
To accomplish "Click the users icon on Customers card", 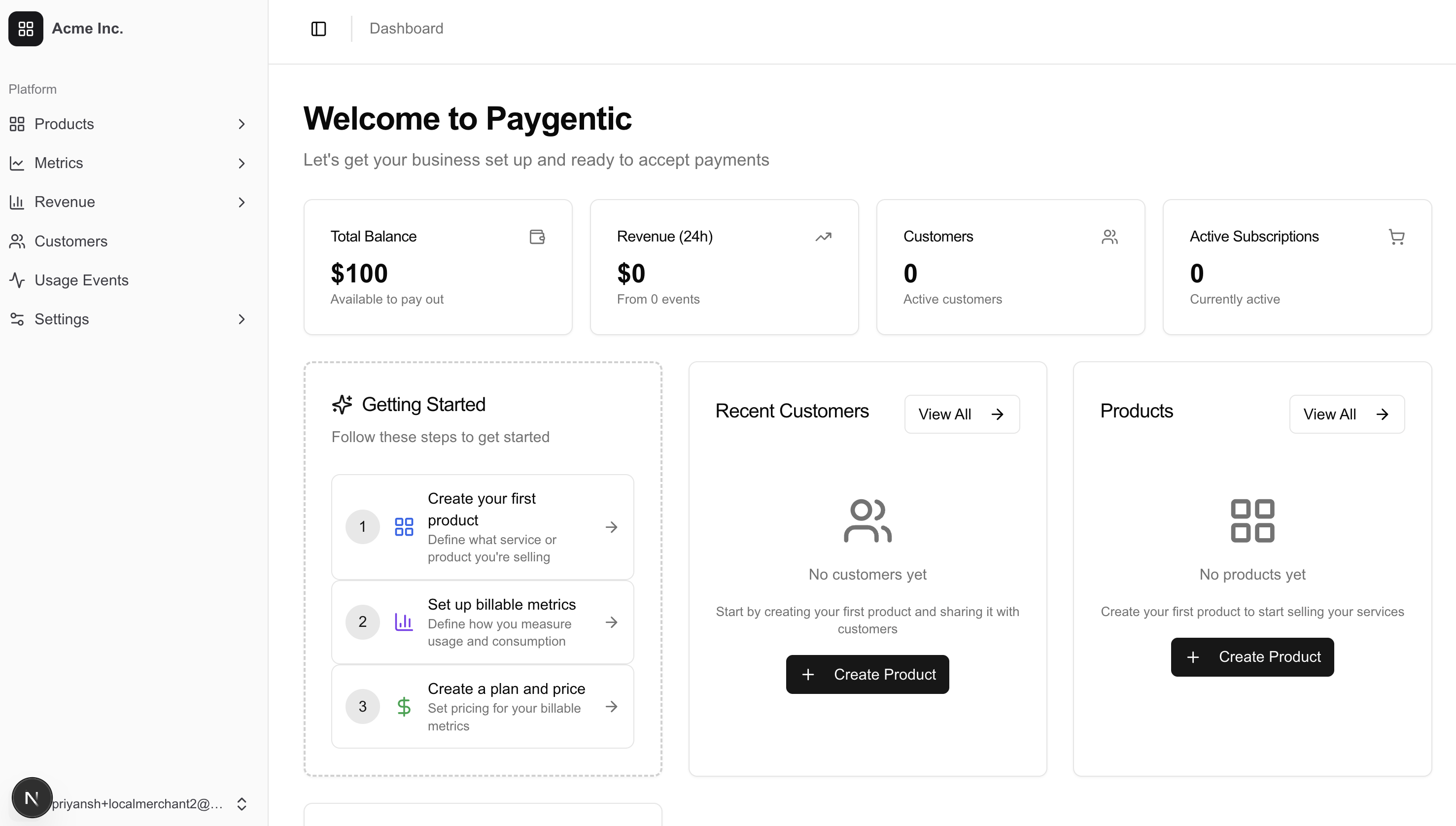I will (1110, 236).
